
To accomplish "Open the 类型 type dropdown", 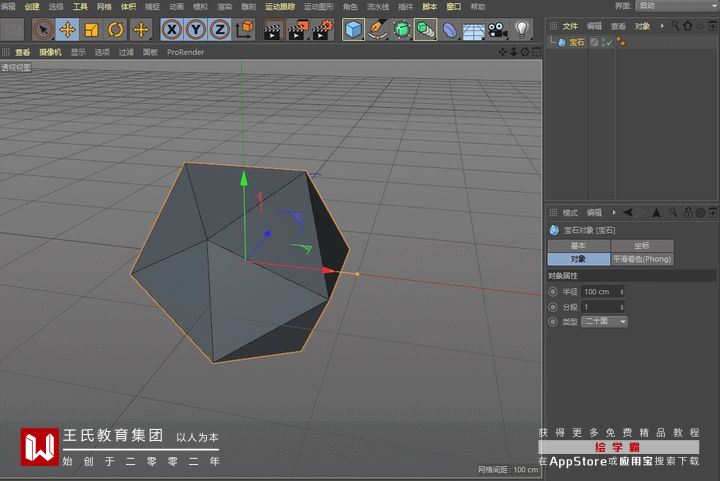I will coord(604,322).
